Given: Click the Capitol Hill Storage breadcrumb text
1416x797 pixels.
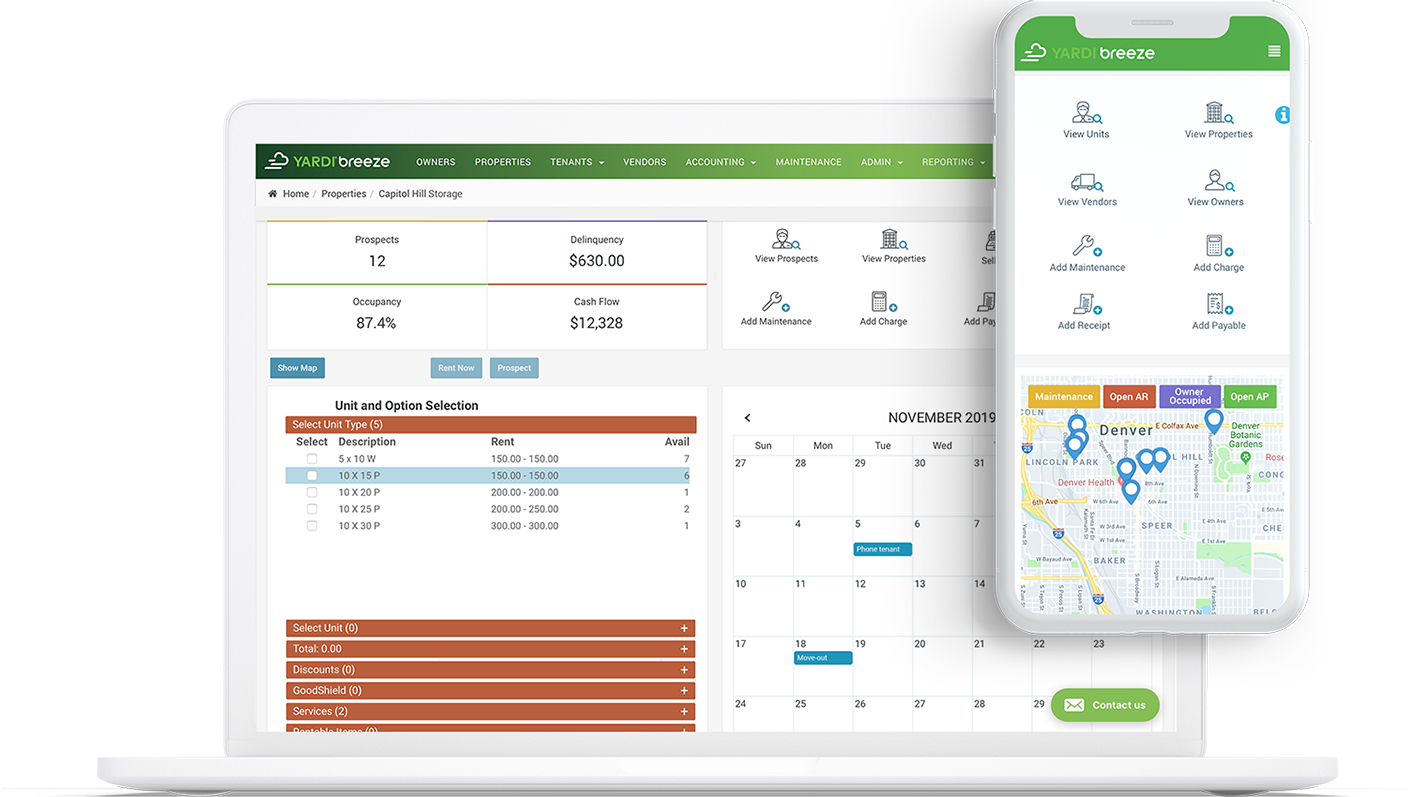Looking at the screenshot, I should tap(420, 194).
